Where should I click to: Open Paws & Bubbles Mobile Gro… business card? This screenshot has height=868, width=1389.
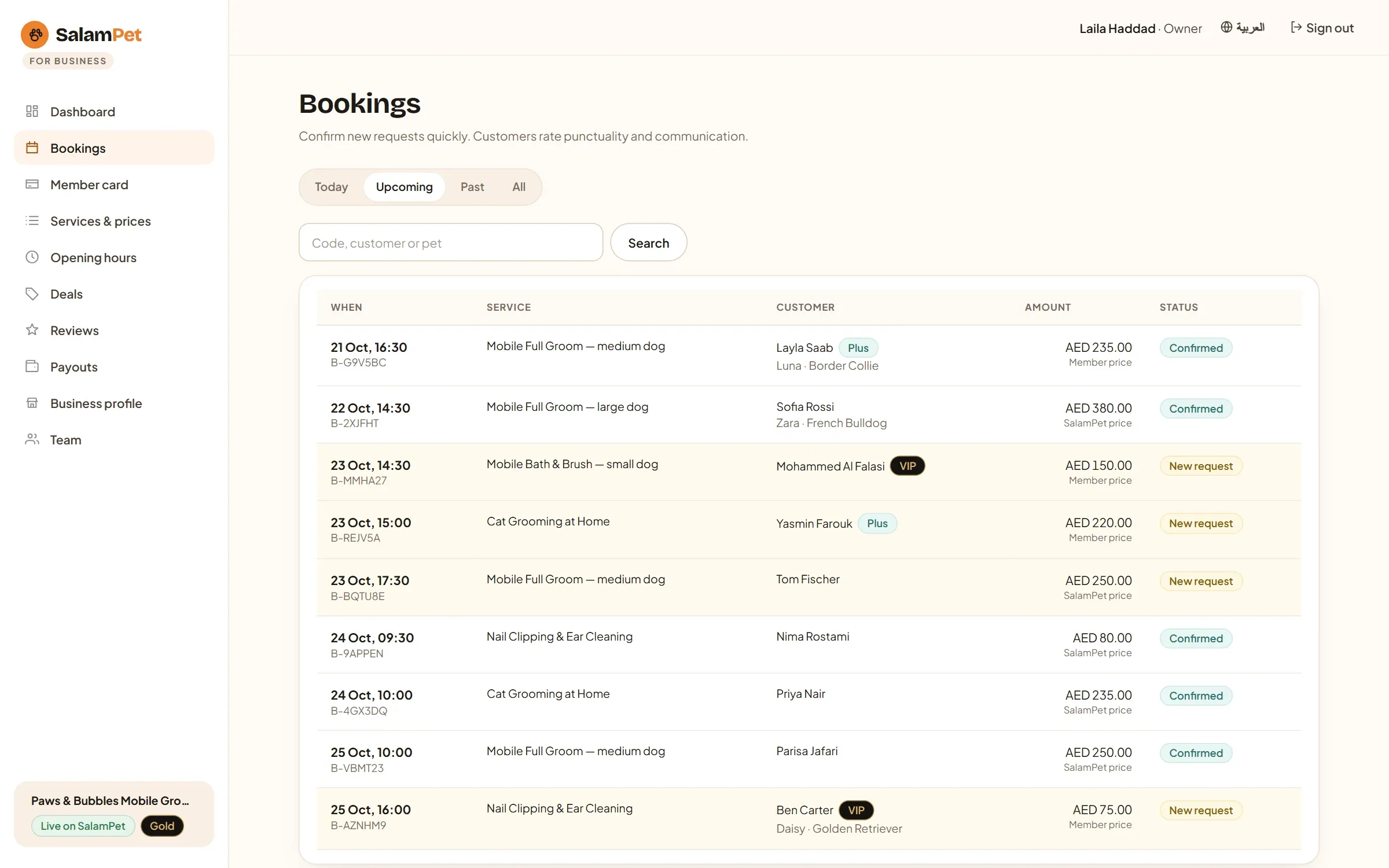114,814
